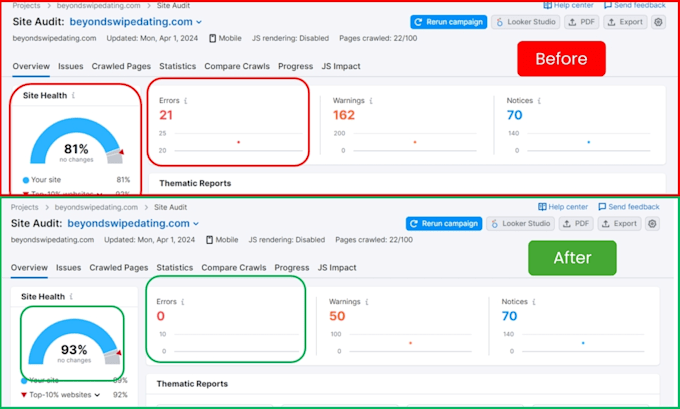Image resolution: width=680 pixels, height=409 pixels.
Task: Open Compare Crawls tab in After screenshot
Action: pos(234,268)
